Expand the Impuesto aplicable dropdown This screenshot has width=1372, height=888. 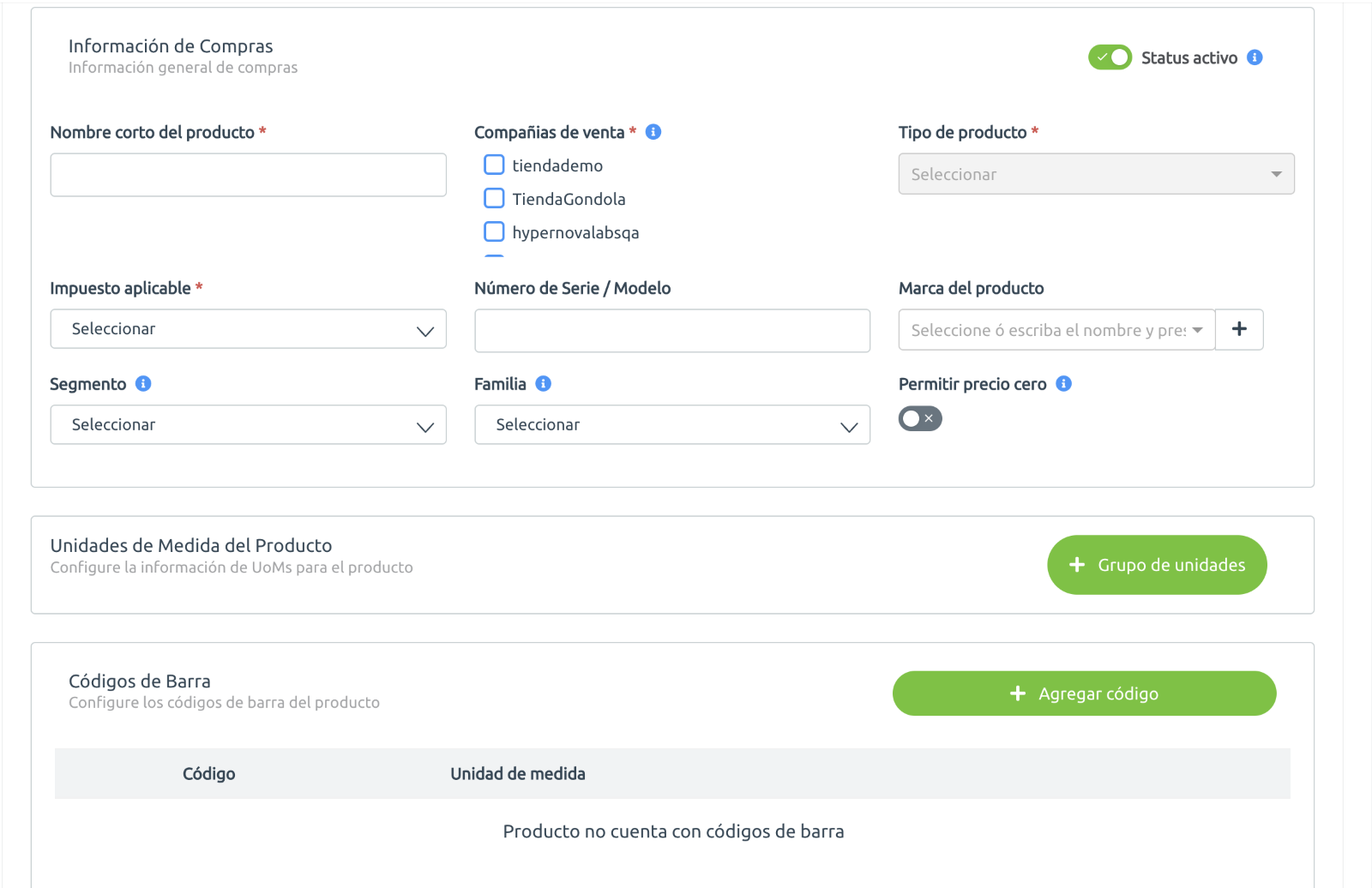pos(248,329)
